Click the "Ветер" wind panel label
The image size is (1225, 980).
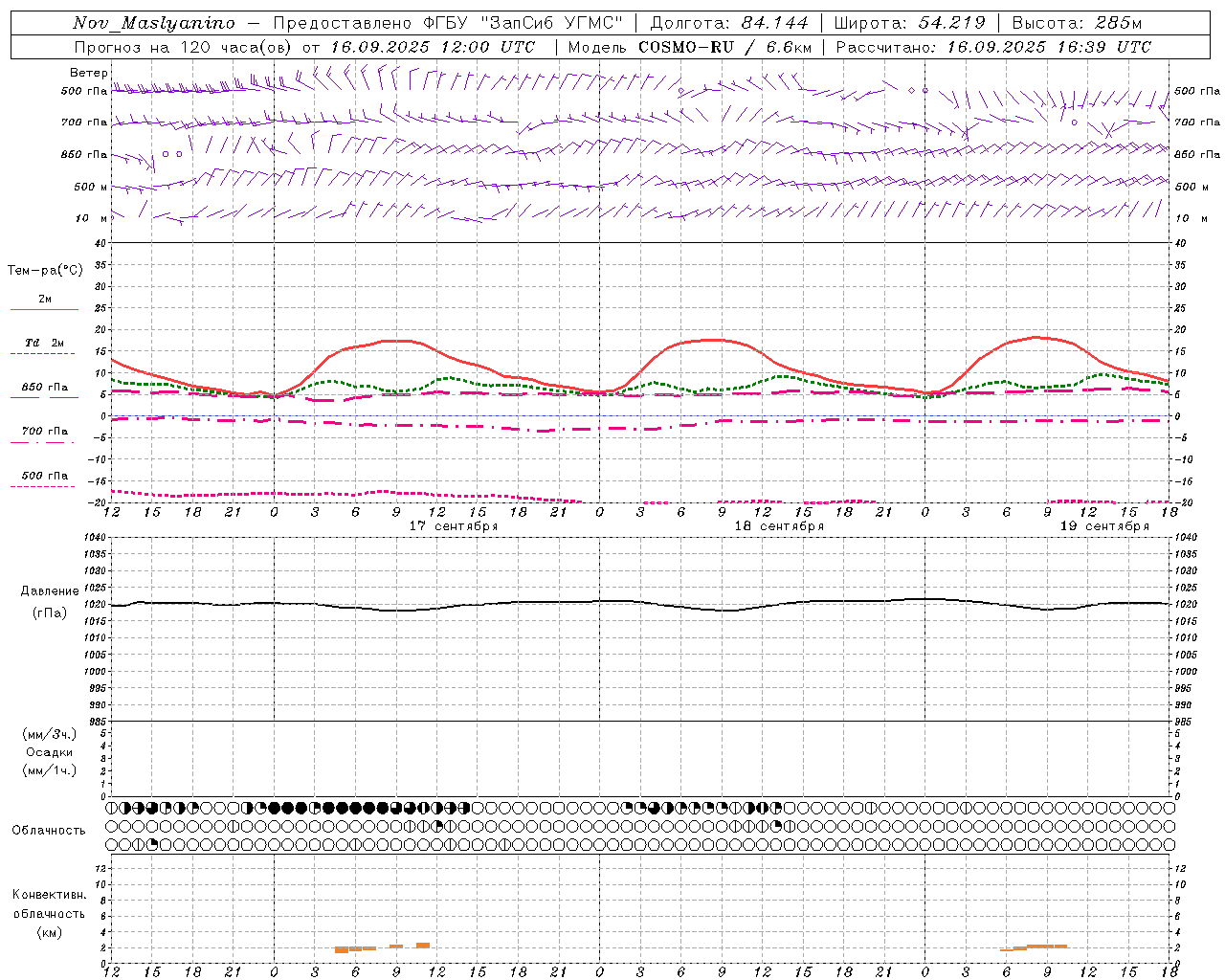[x=88, y=73]
